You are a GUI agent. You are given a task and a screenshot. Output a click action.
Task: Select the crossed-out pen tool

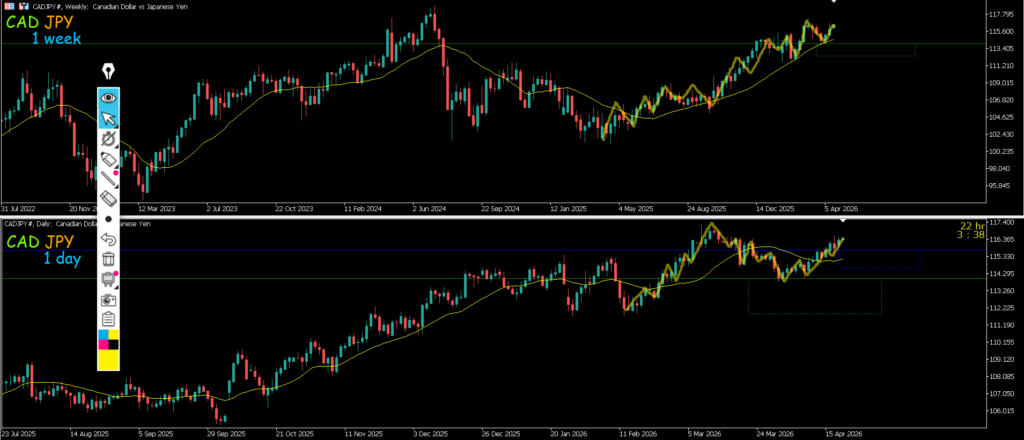click(109, 139)
